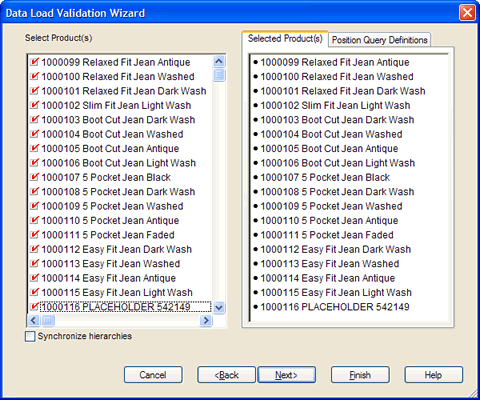Click product list vertical scrollbar thumb

[x=219, y=75]
